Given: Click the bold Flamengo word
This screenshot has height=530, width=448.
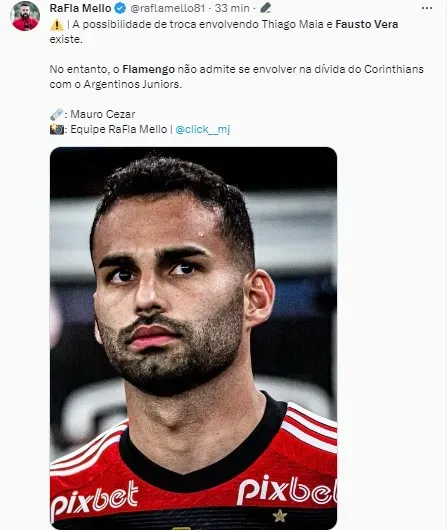Looking at the screenshot, I should pyautogui.click(x=148, y=69).
